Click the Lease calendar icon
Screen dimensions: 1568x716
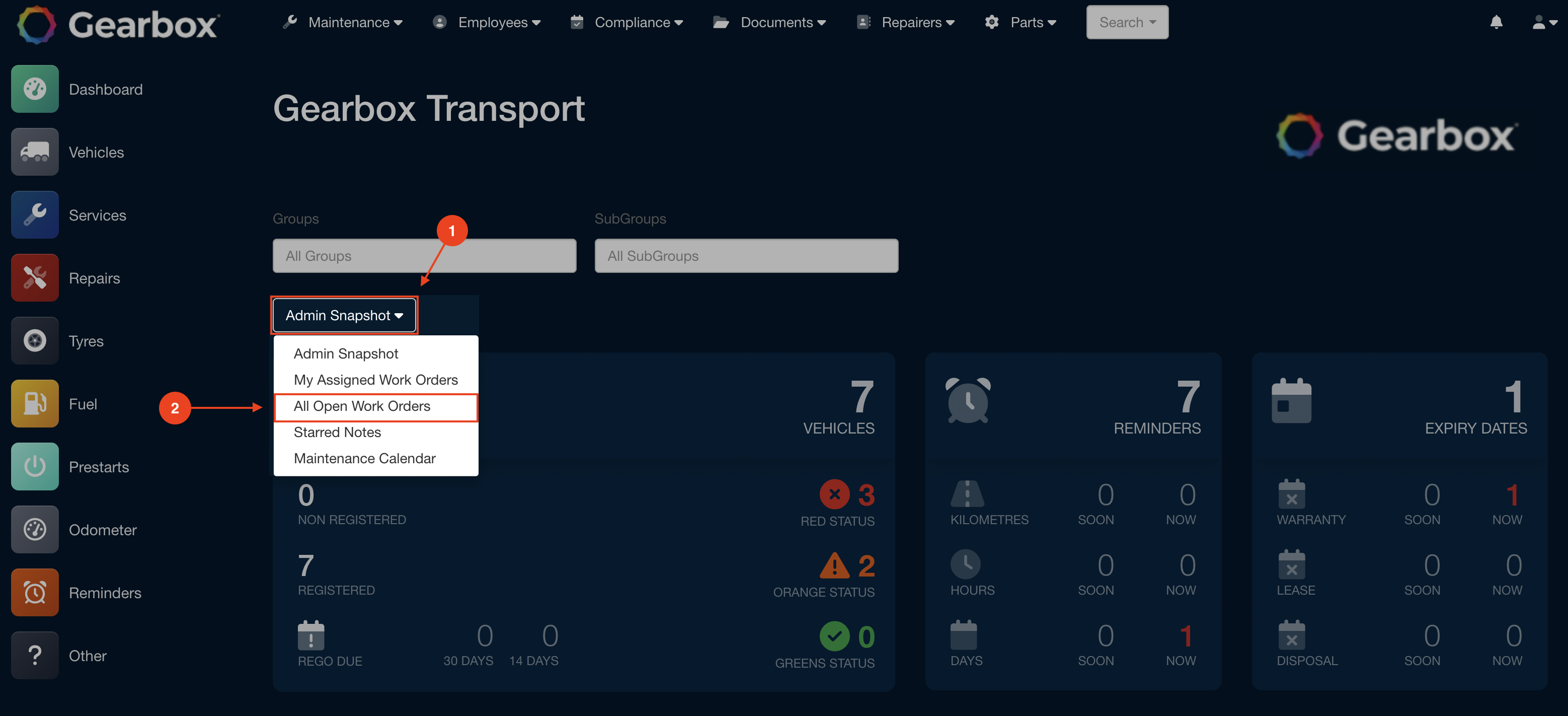1292,564
